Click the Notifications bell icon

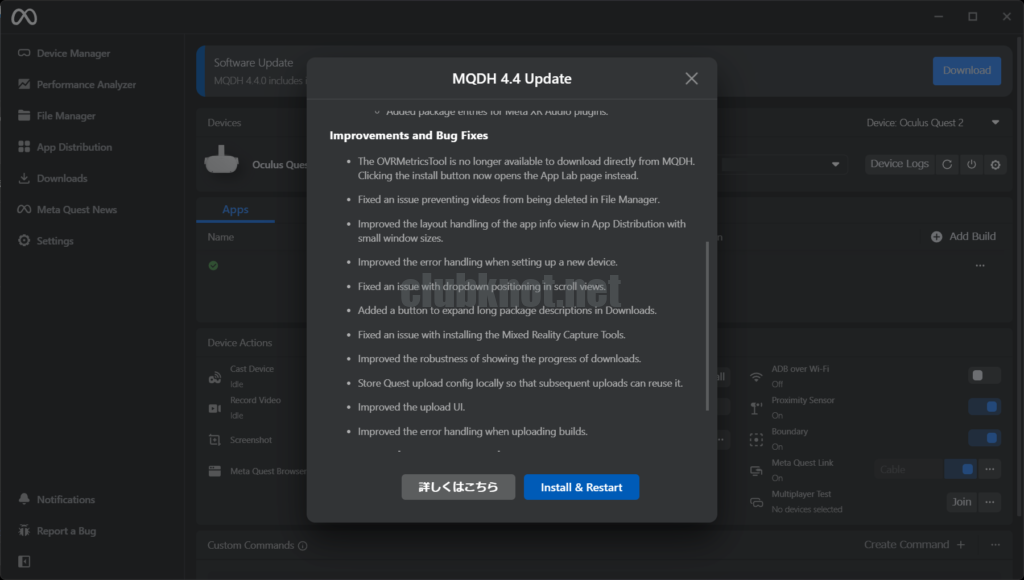click(25, 500)
